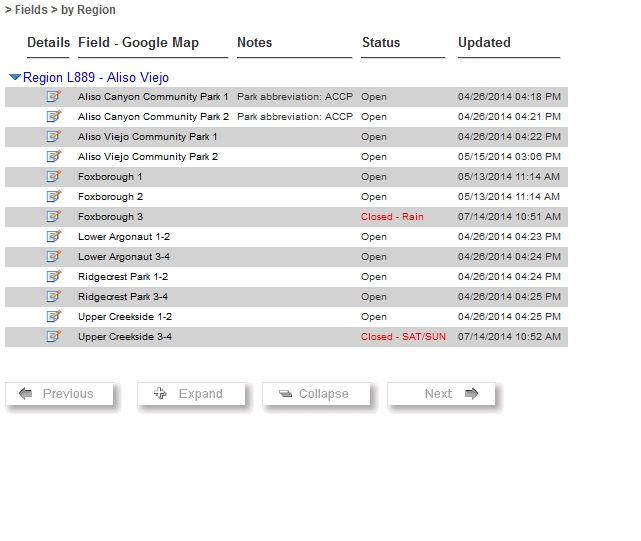Viewport: 641px width, 541px height.
Task: Click edit details icon for Foxborough 3
Action: click(54, 217)
